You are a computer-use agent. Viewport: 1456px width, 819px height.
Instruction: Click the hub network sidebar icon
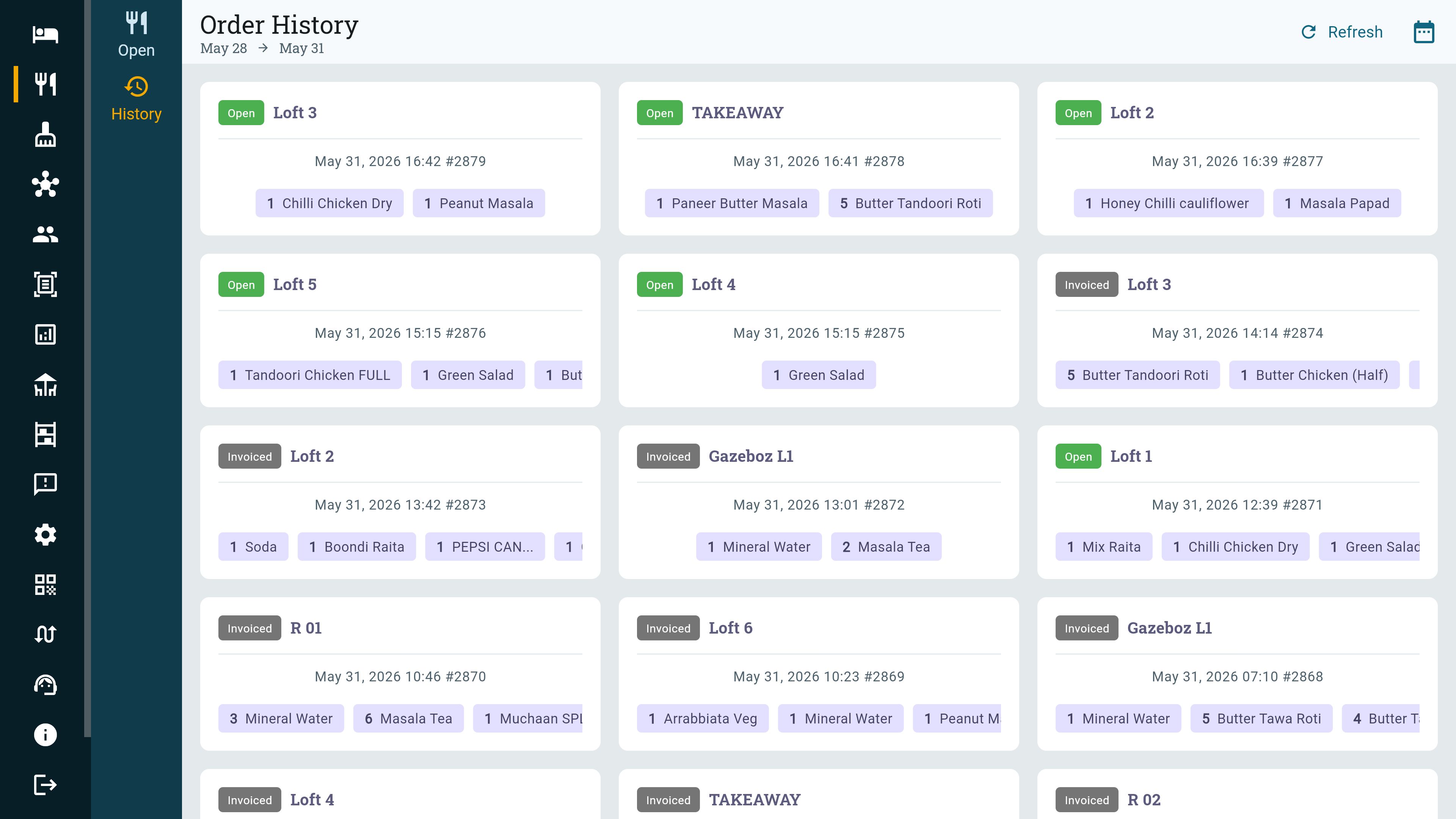(x=45, y=184)
